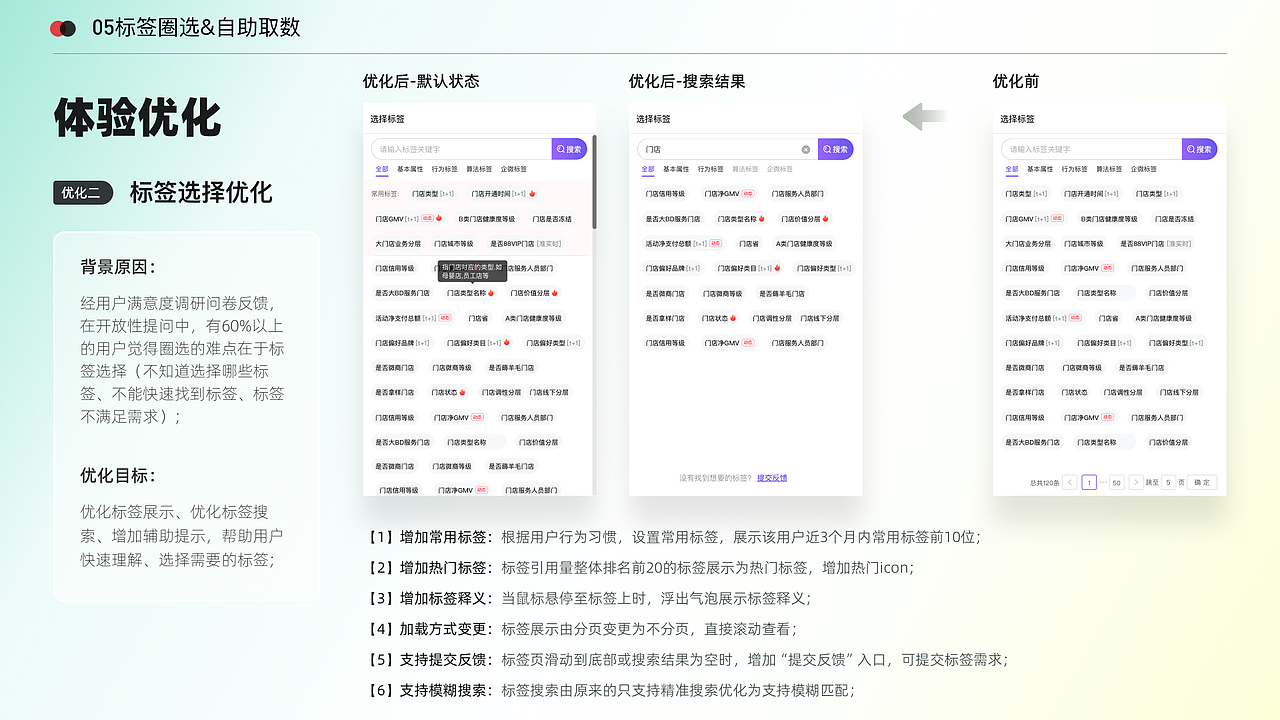Viewport: 1280px width, 720px height.
Task: Focus keyword search field in 优化后-默认状态 panel
Action: [461, 149]
